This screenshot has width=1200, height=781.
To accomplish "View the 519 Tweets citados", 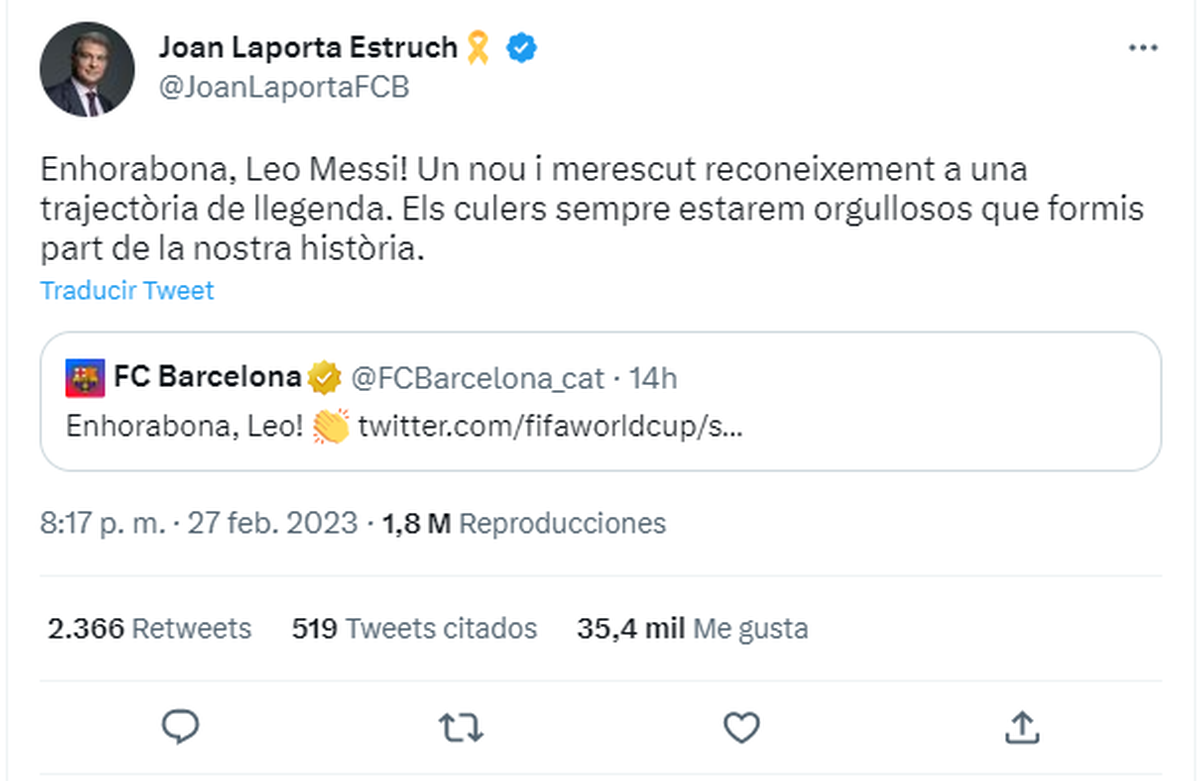I will click(413, 628).
